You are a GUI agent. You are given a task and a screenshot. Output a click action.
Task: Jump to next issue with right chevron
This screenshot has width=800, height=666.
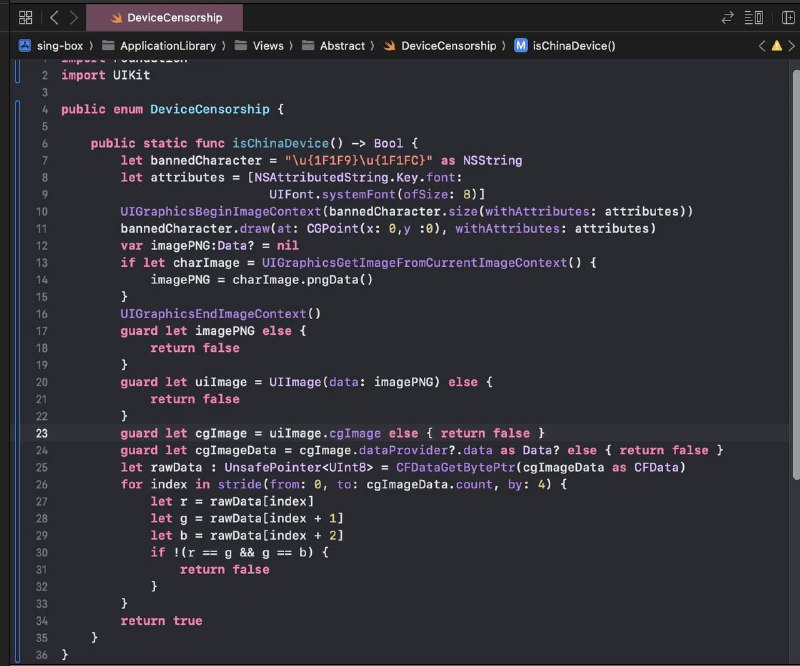[791, 46]
